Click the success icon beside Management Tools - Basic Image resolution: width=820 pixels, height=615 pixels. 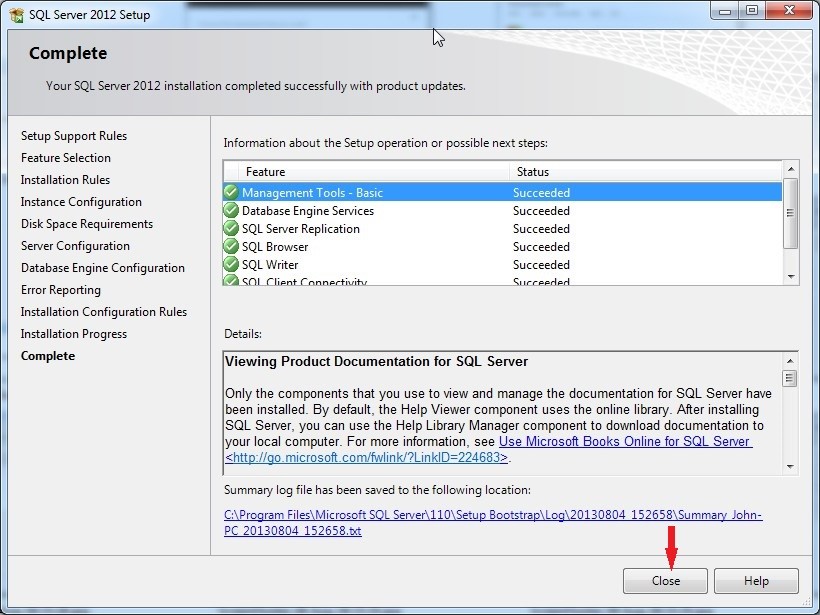pyautogui.click(x=231, y=192)
